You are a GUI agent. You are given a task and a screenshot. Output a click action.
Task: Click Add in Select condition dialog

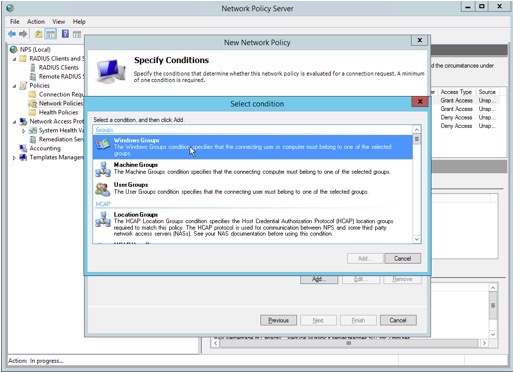coord(365,259)
